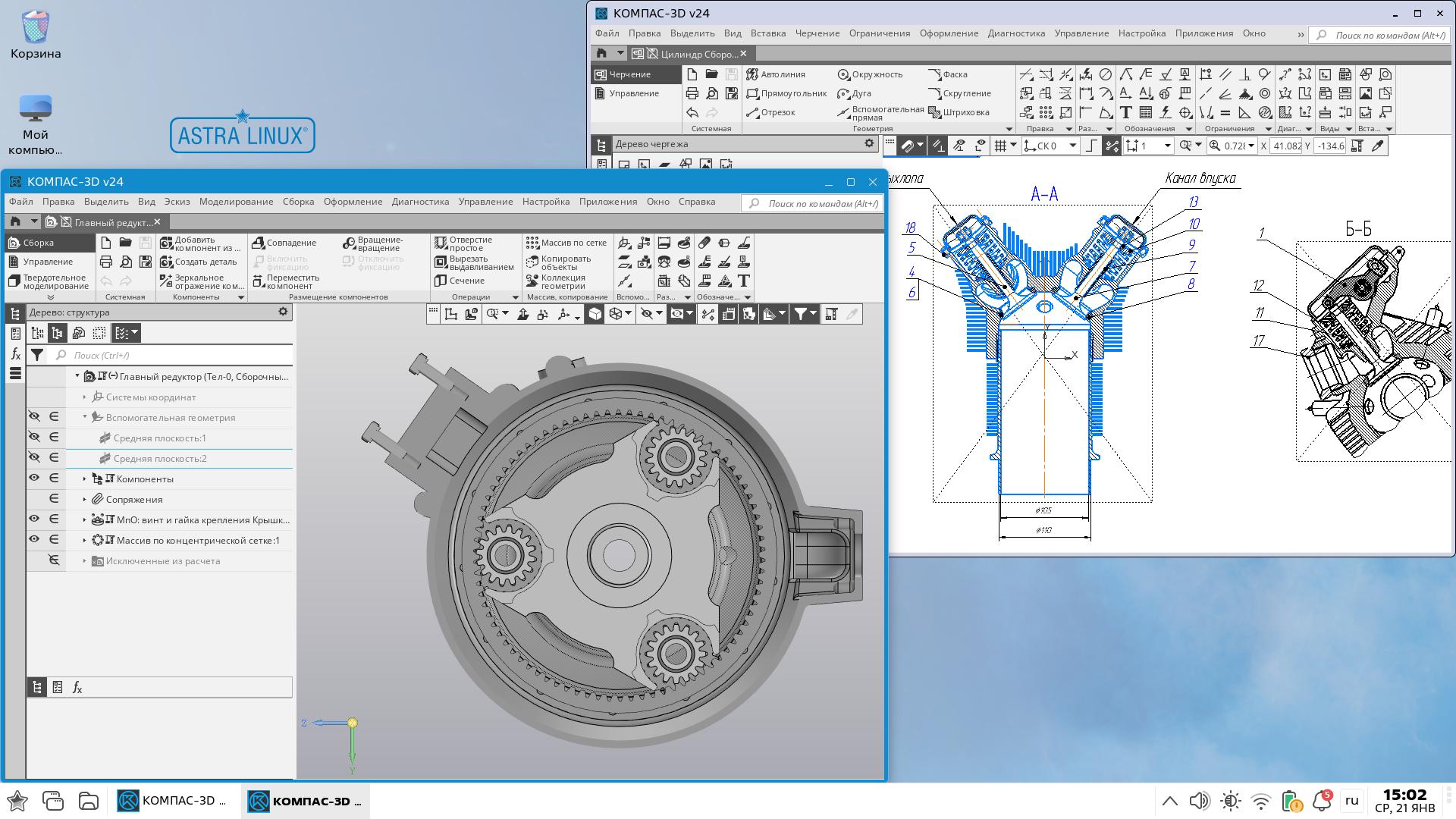
Task: Collapse Вспомогательная геометрия node
Action: tap(85, 417)
